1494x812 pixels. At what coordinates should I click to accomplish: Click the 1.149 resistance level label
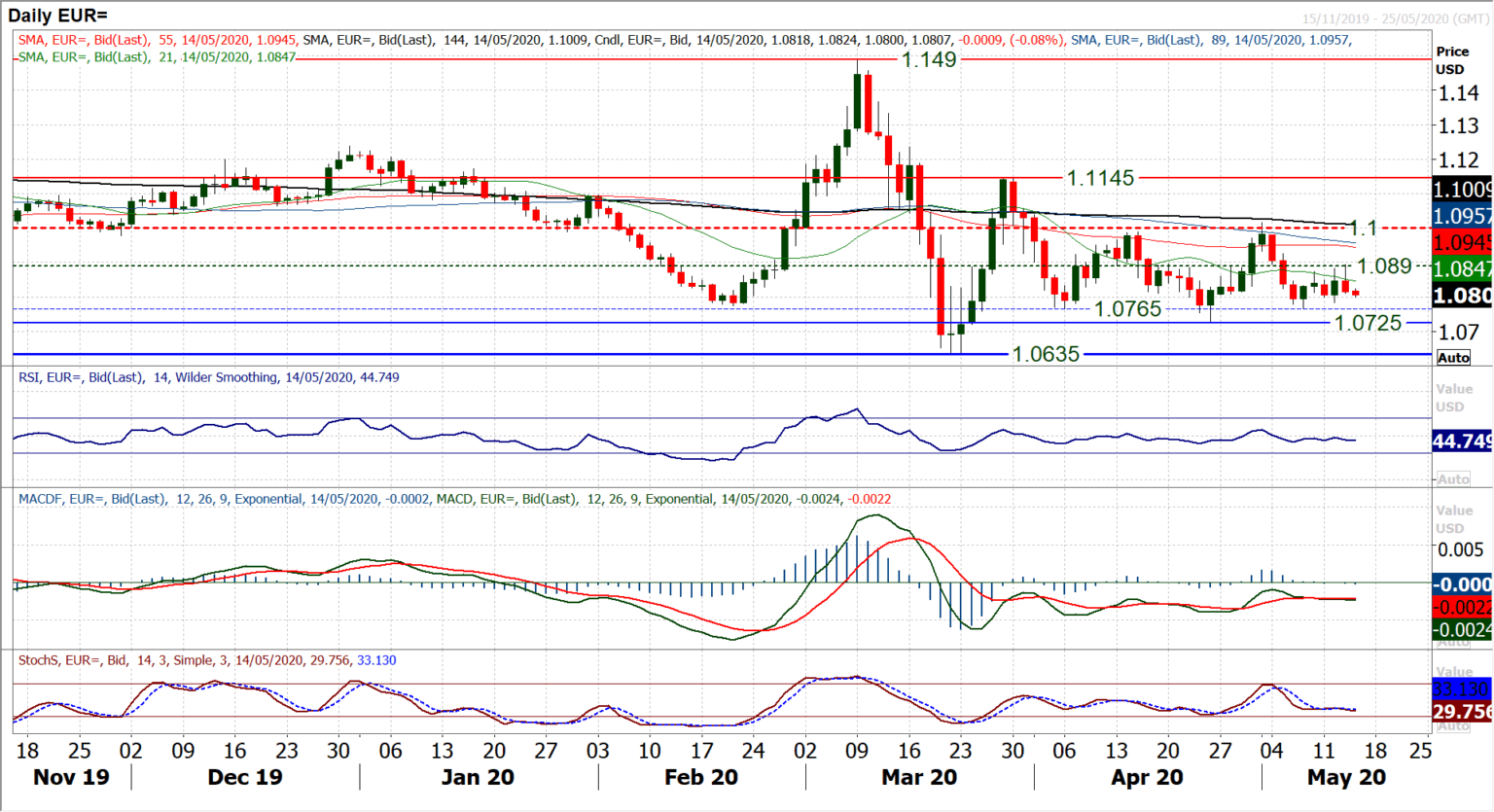point(929,59)
